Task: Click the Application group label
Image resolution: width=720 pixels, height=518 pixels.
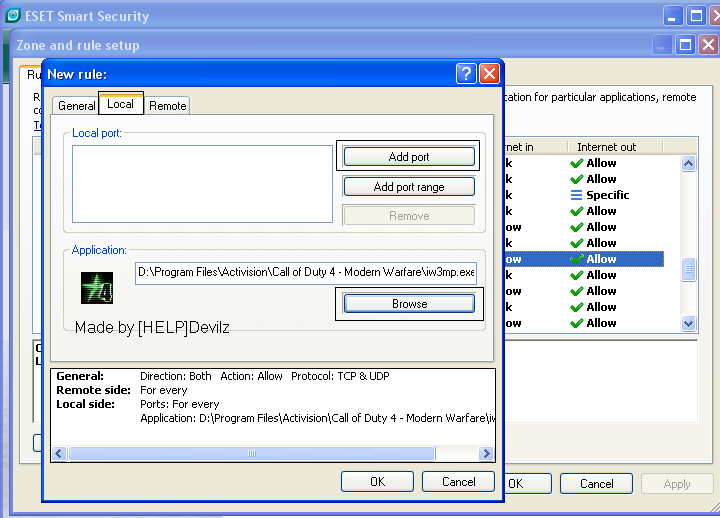Action: point(99,250)
